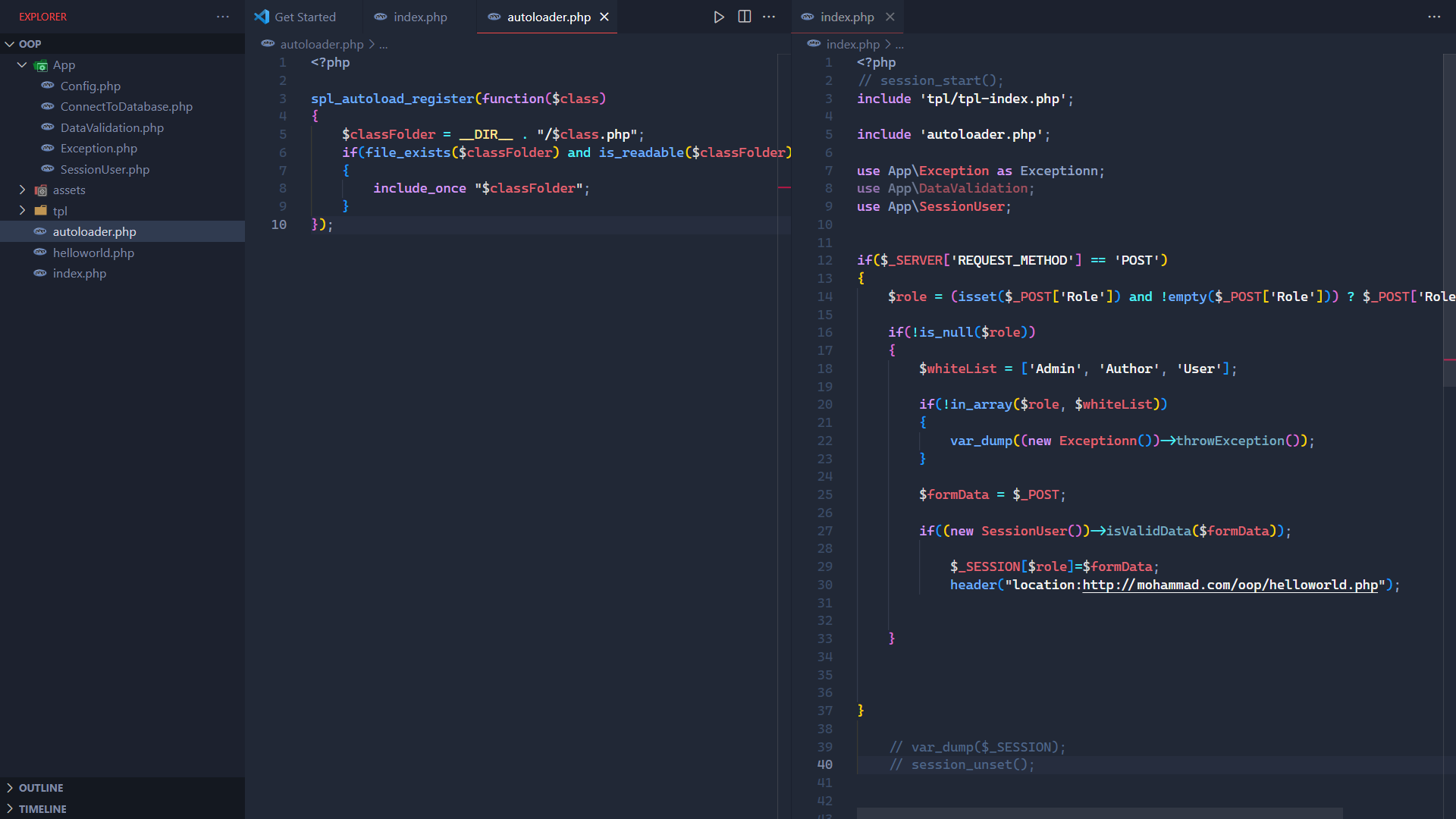Open Exception.php in explorer

click(99, 149)
